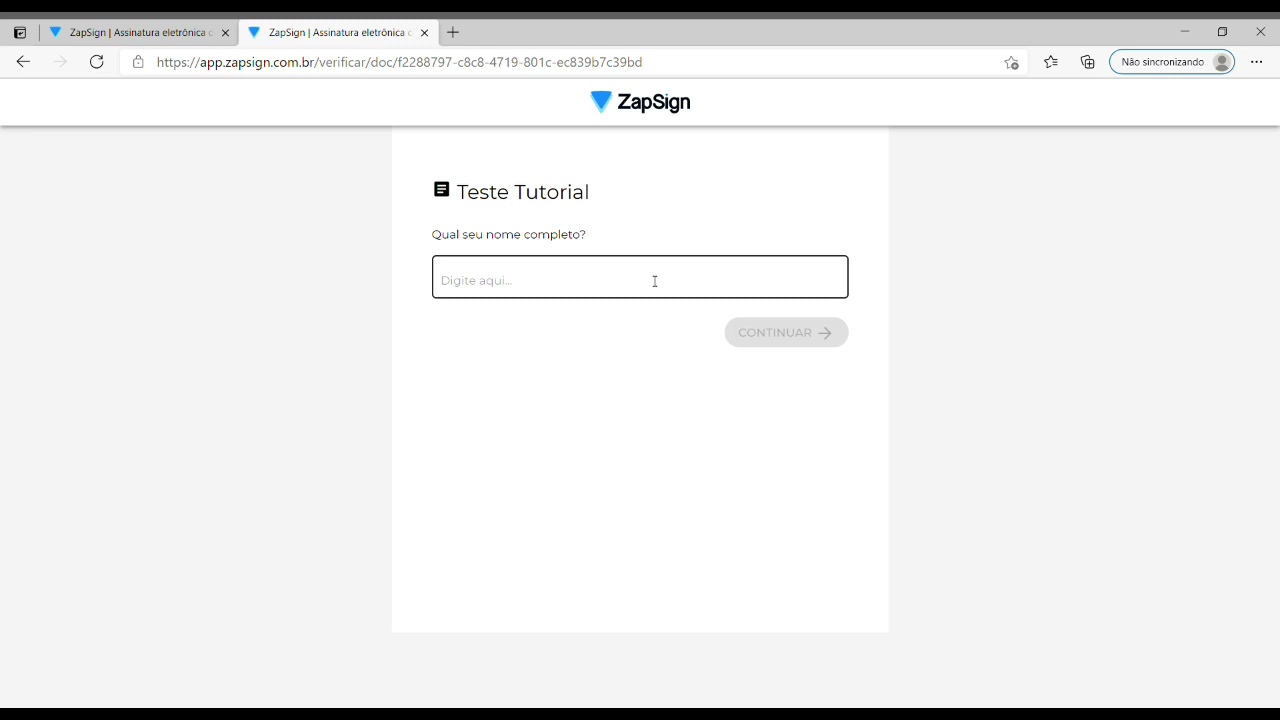The width and height of the screenshot is (1280, 720).
Task: Click the padlock site info icon
Action: pos(138,62)
